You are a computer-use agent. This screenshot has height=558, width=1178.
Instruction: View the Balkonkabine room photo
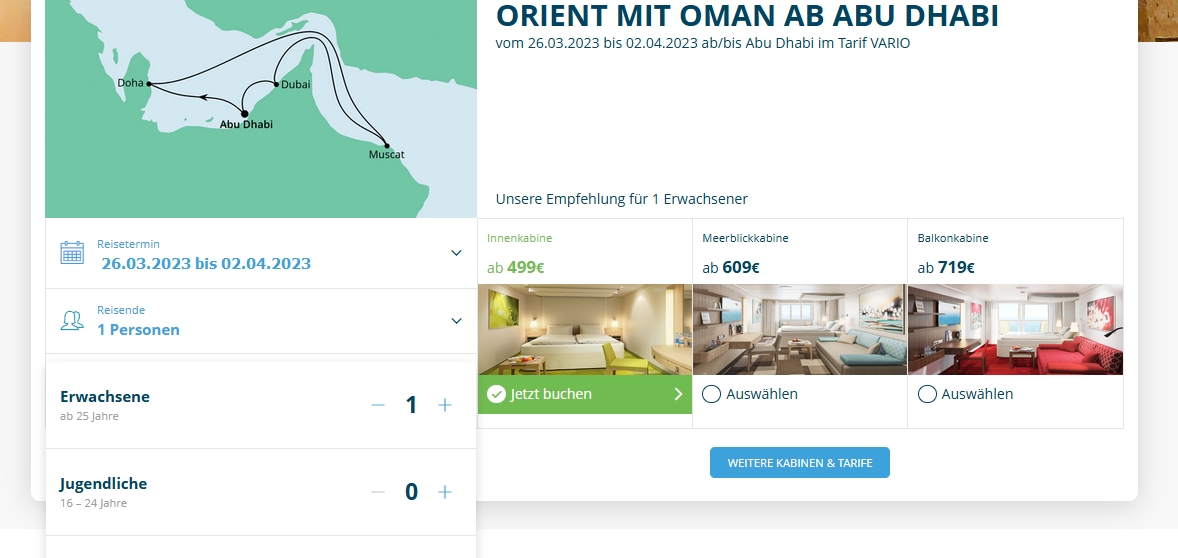1015,329
